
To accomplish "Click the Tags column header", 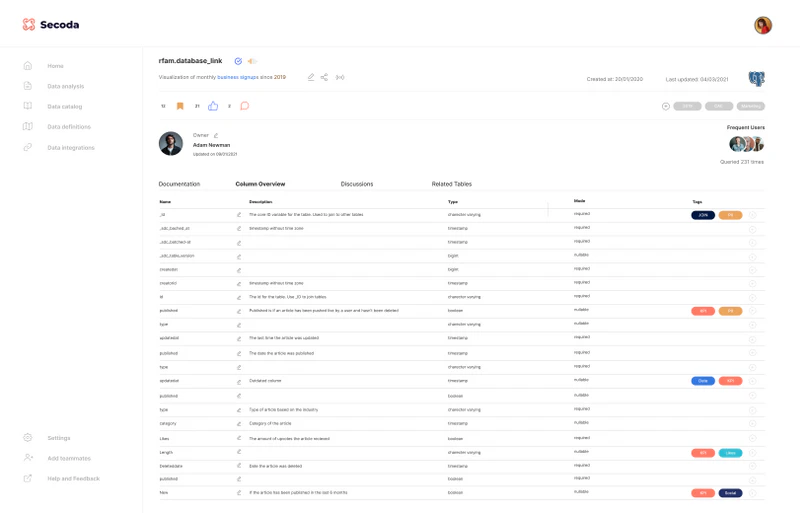I will [x=697, y=202].
